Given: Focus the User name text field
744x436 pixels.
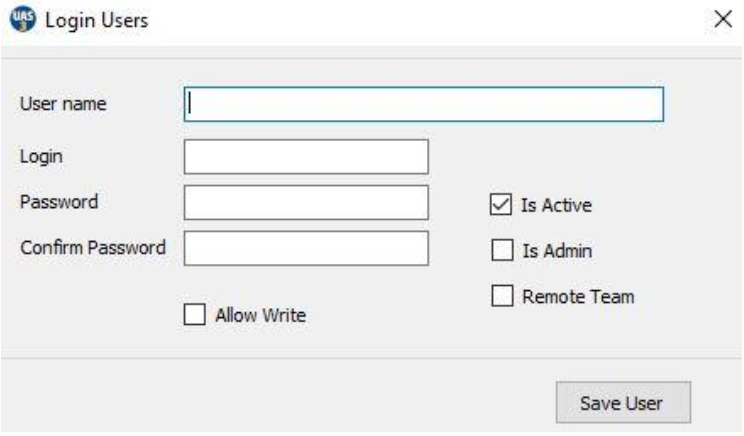Looking at the screenshot, I should (423, 103).
